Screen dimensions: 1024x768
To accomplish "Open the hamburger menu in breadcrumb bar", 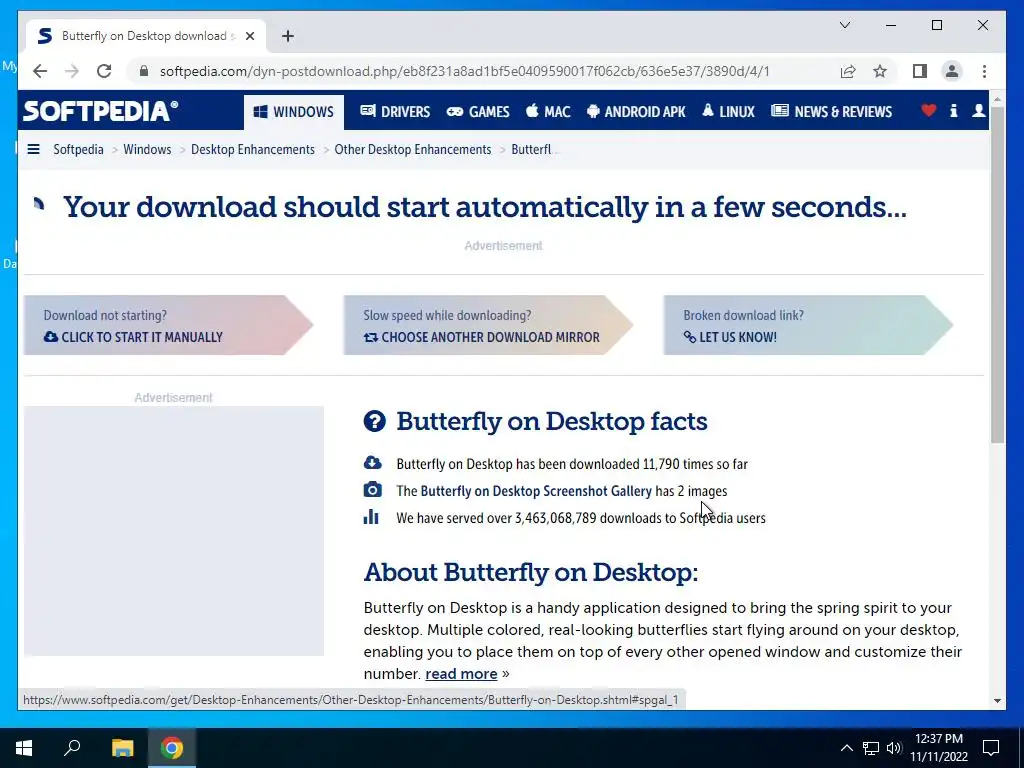I will [x=33, y=150].
